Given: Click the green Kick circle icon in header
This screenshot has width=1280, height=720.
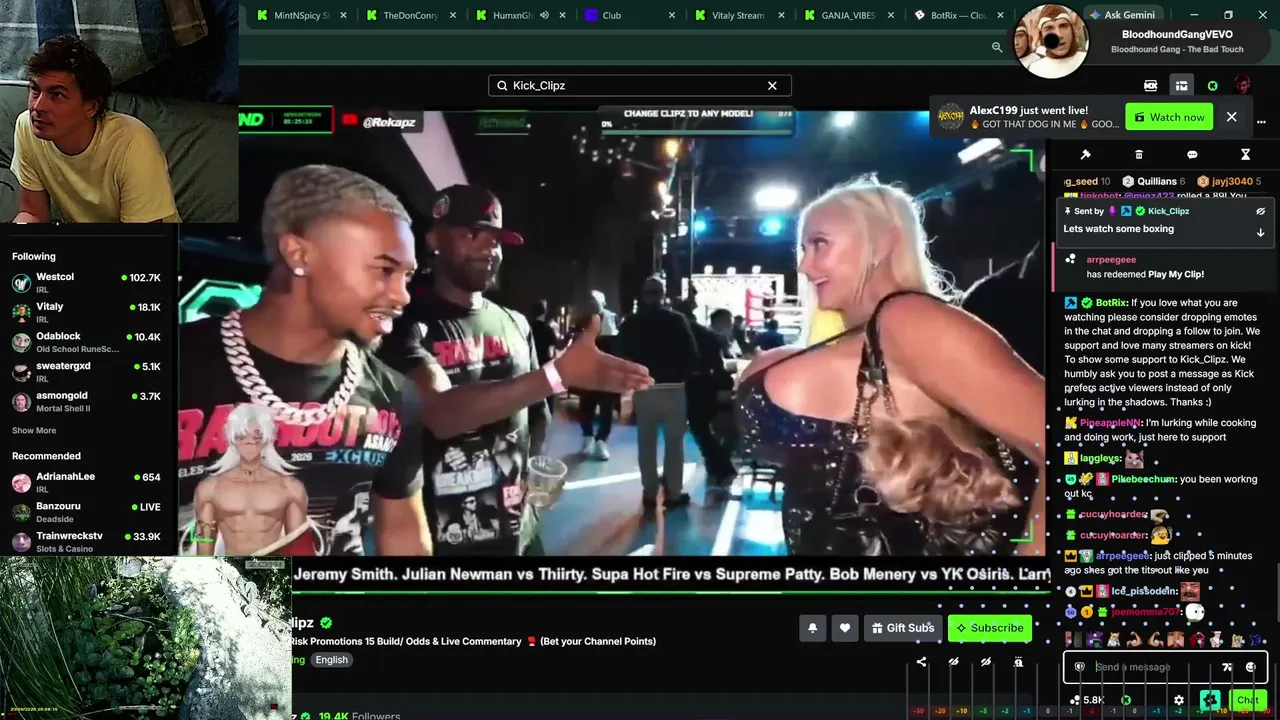Looking at the screenshot, I should pos(1212,86).
